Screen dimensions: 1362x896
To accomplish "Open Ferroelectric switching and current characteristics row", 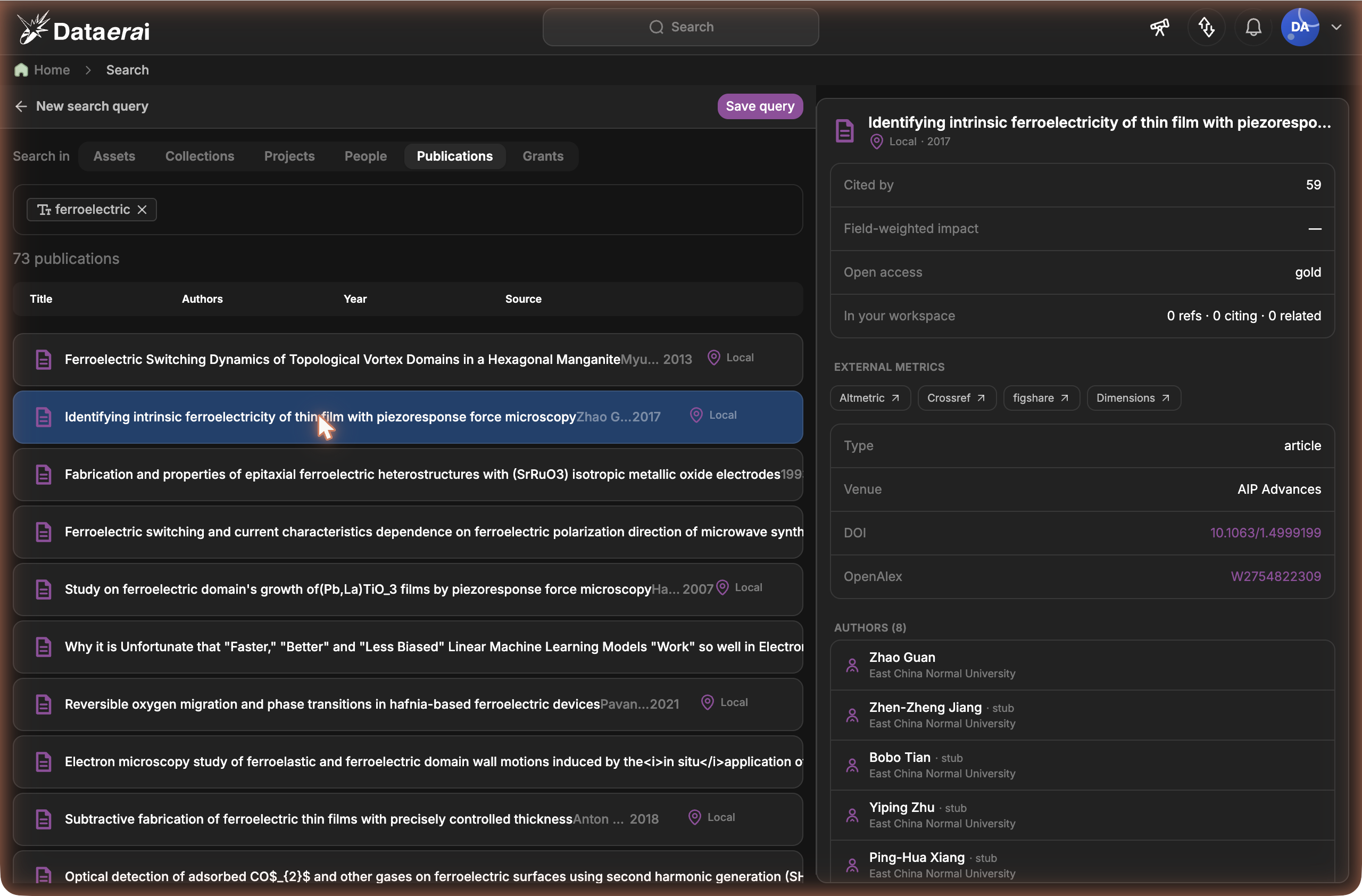I will coord(408,532).
